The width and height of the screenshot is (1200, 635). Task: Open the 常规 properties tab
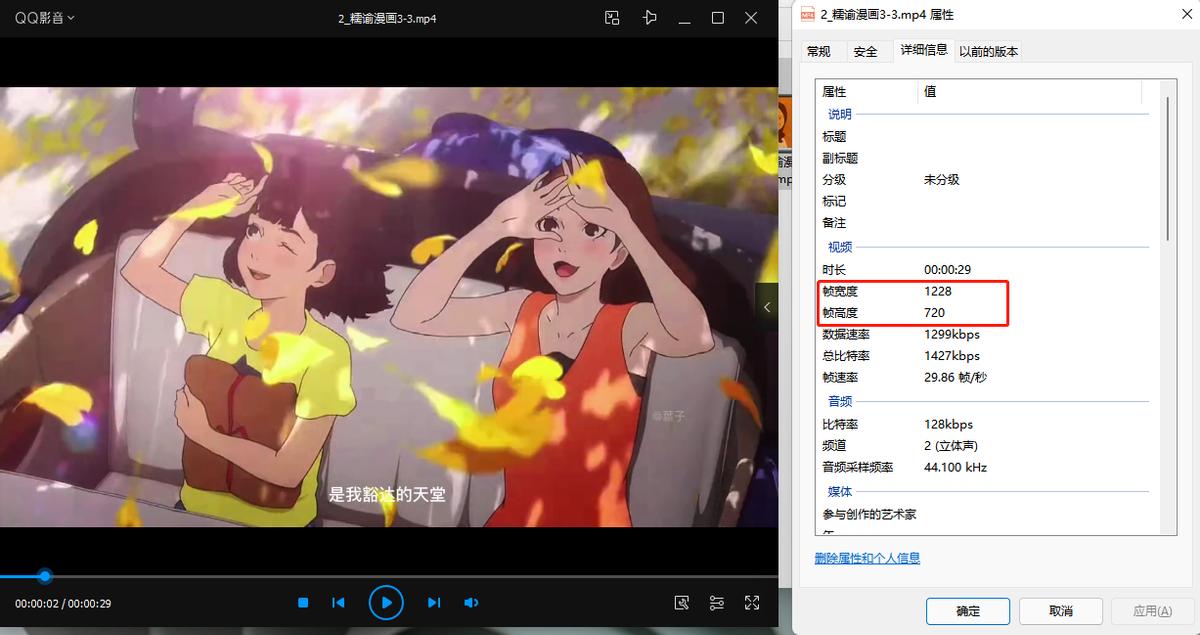point(820,50)
